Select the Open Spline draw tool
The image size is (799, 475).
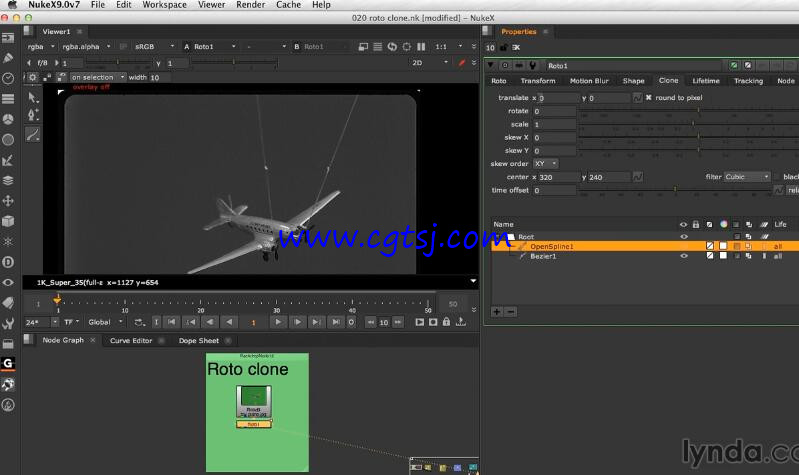click(33, 135)
